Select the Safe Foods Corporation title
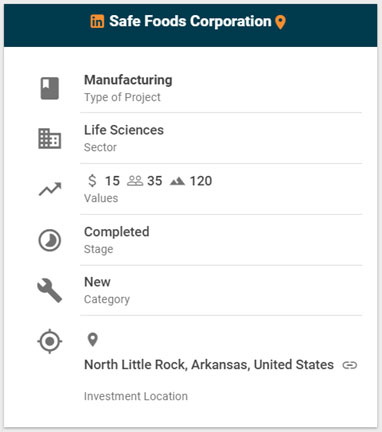 click(190, 21)
